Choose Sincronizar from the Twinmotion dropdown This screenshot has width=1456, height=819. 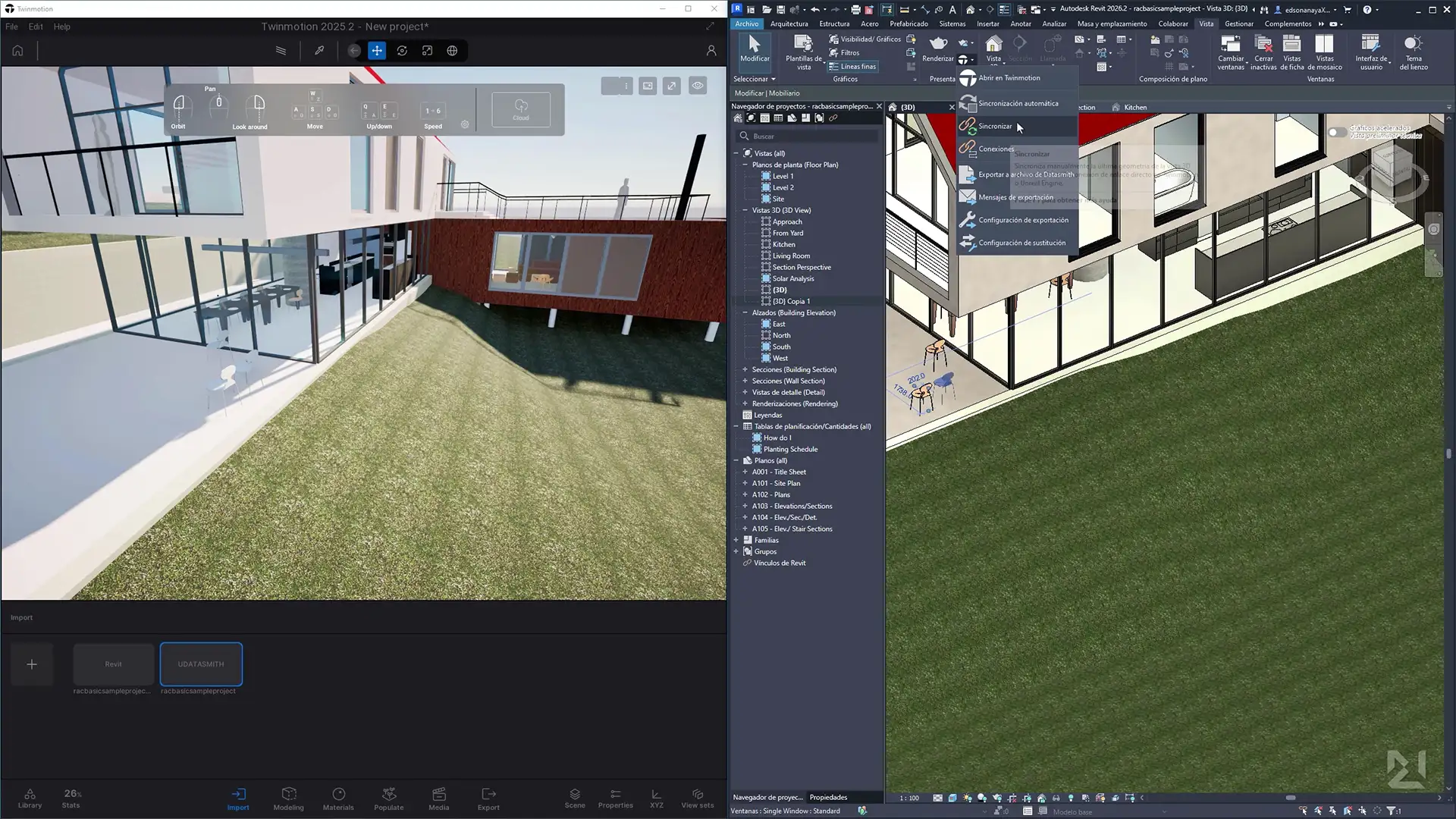click(x=995, y=126)
